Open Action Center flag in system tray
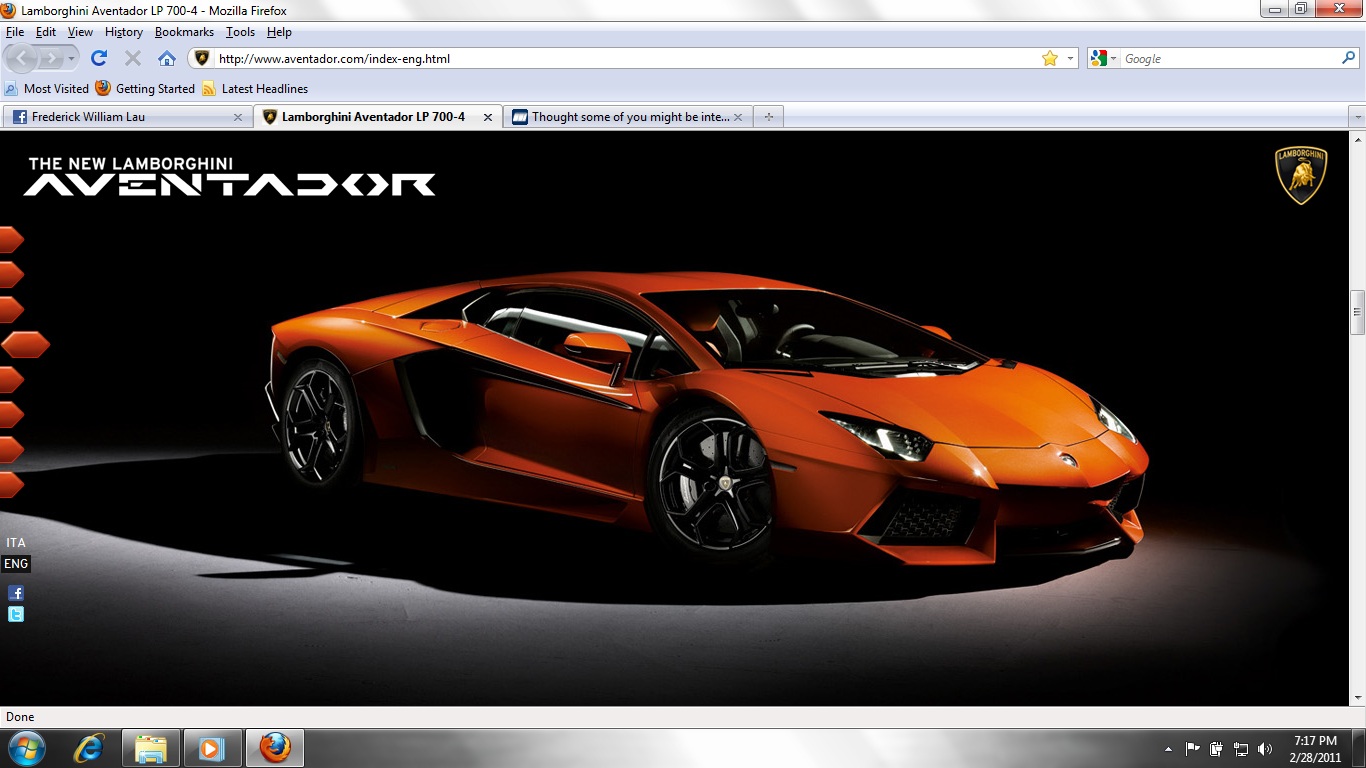The width and height of the screenshot is (1366, 768). coord(1192,748)
